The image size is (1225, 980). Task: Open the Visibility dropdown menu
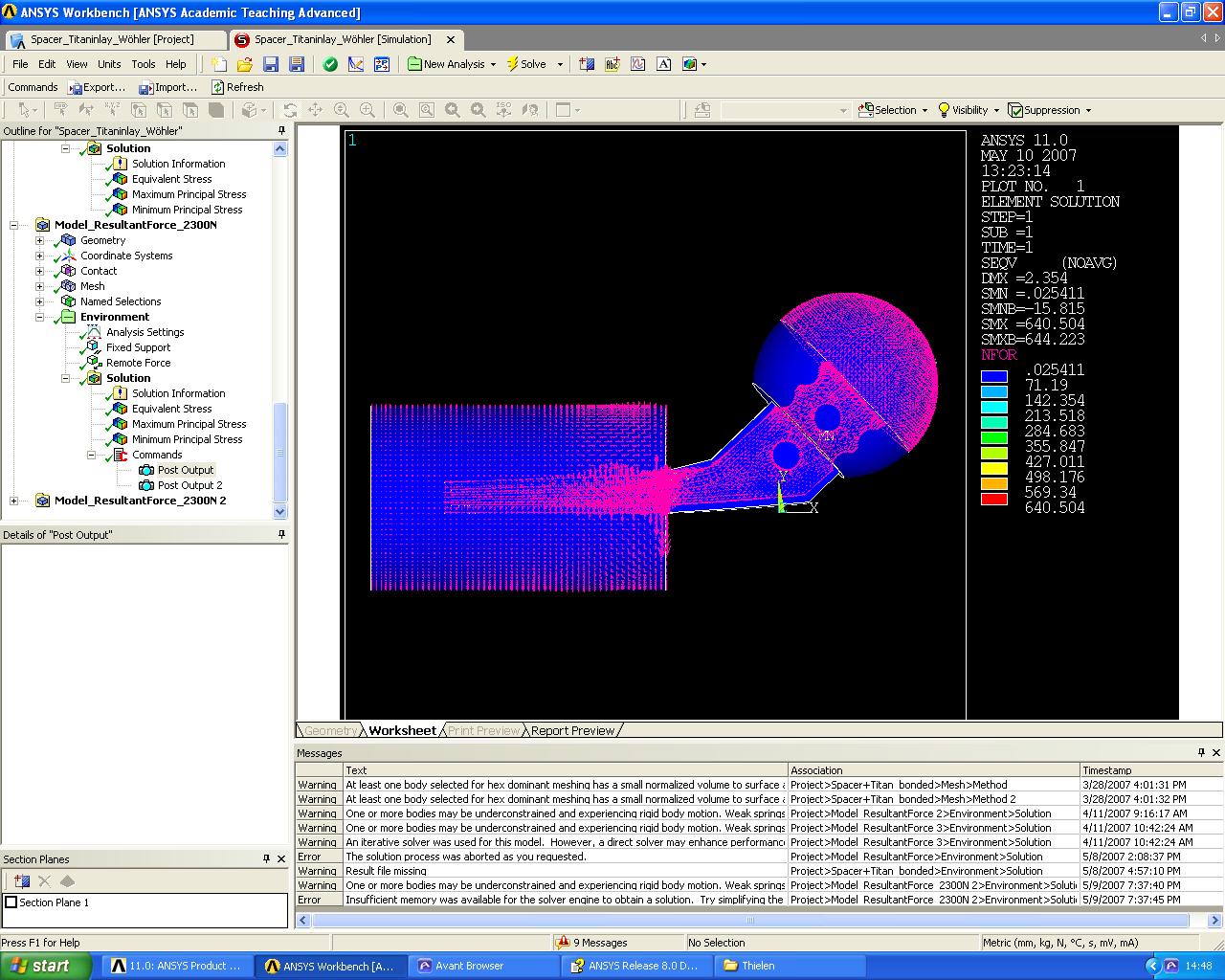click(x=996, y=110)
